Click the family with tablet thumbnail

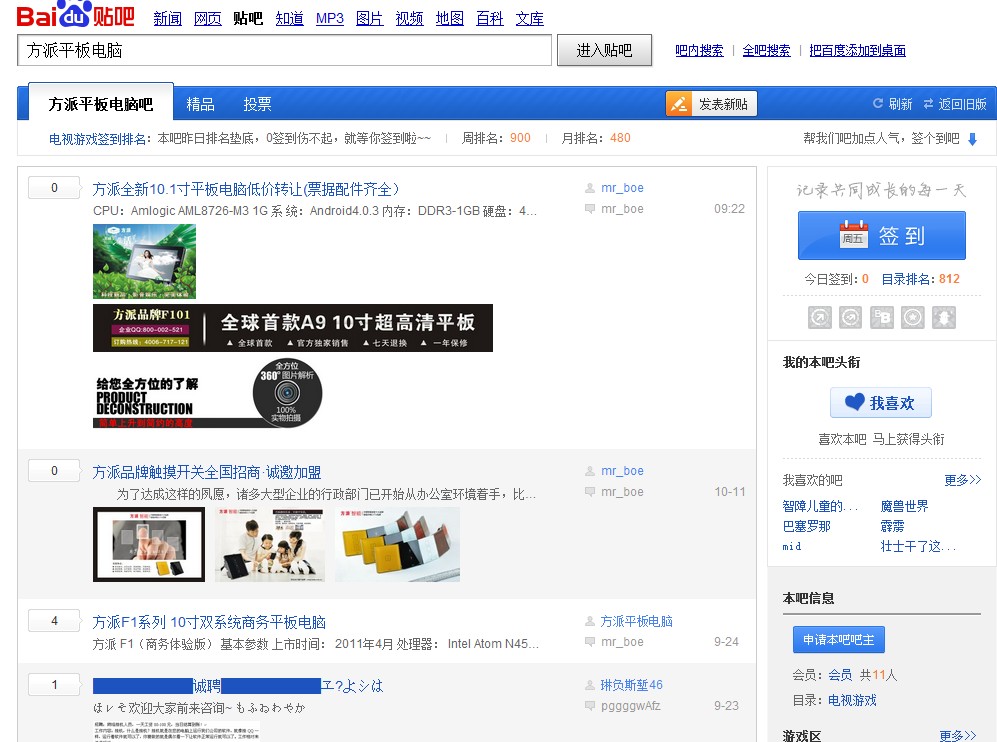(x=270, y=544)
